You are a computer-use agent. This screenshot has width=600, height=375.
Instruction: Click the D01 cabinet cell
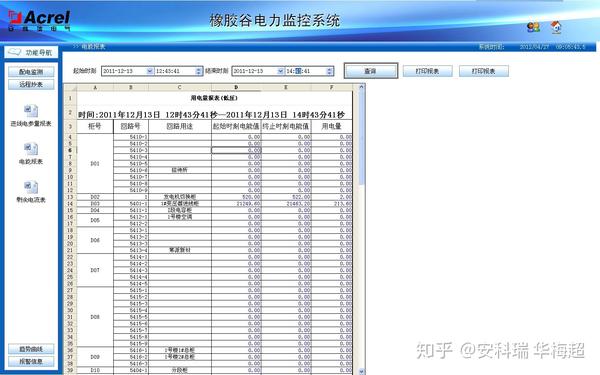coord(95,163)
